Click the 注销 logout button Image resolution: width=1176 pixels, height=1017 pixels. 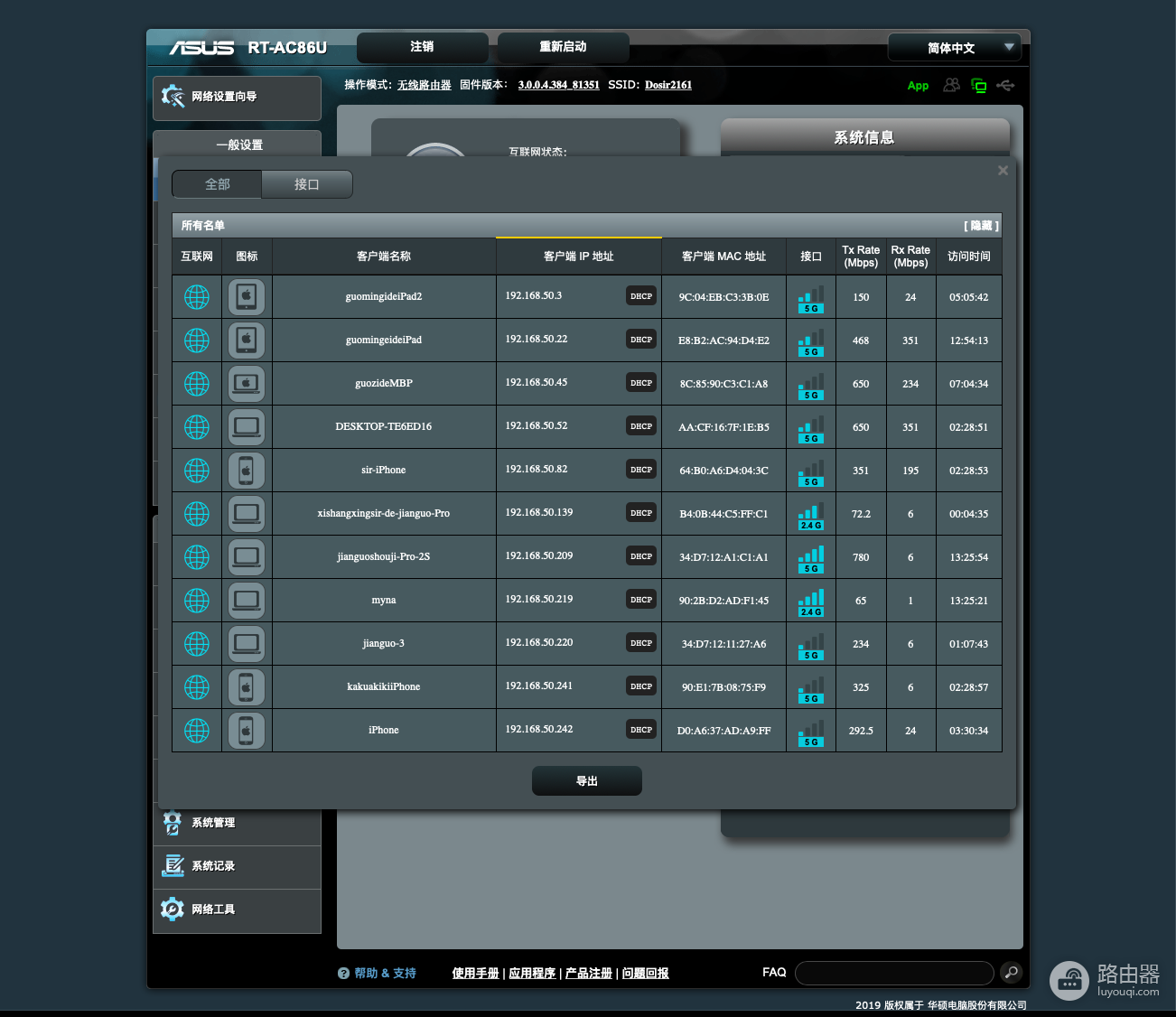click(x=422, y=47)
